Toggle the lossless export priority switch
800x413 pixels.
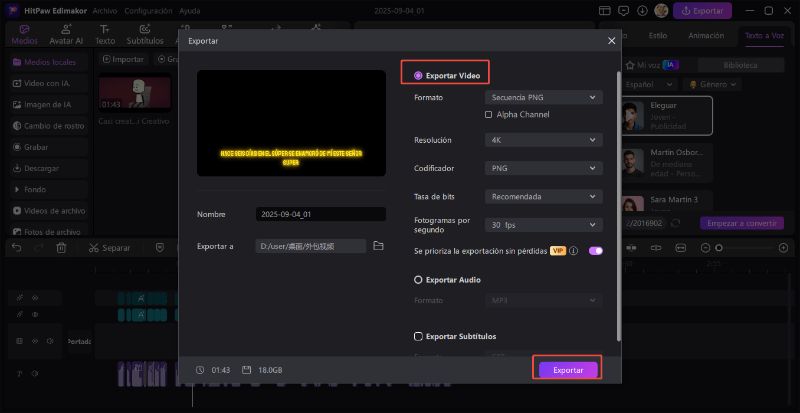pos(595,251)
